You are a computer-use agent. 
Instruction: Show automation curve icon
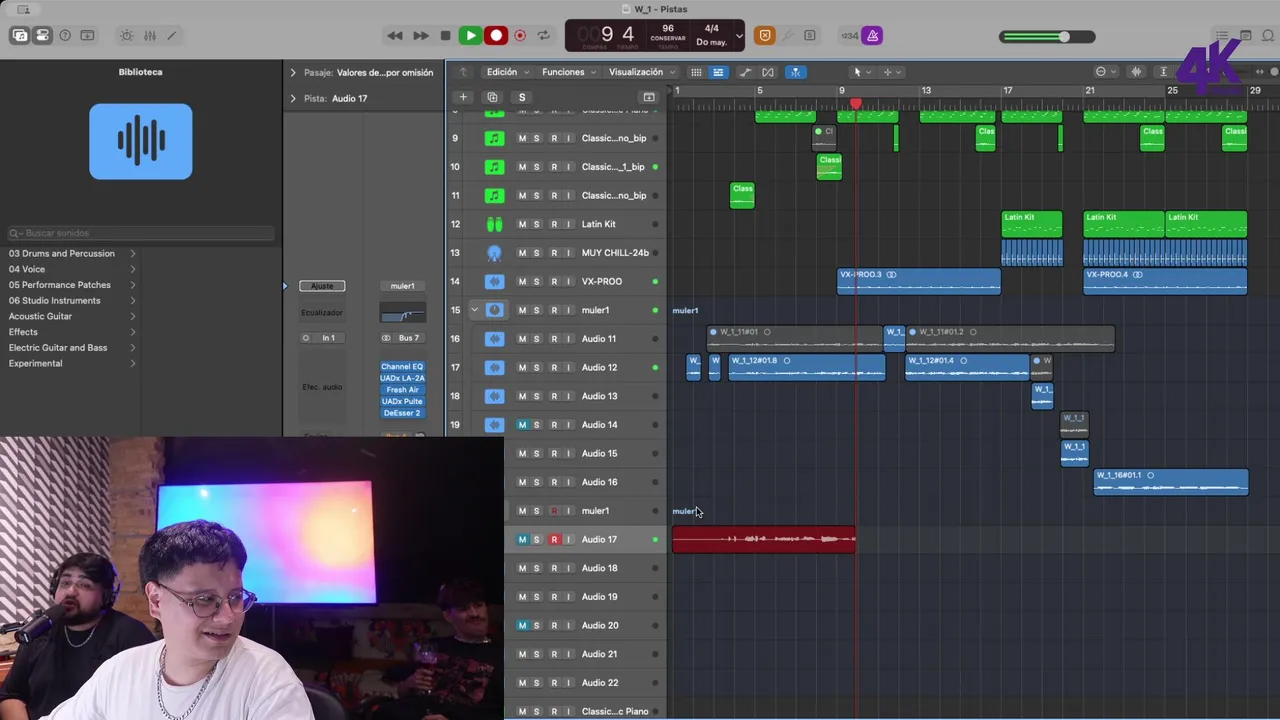pos(745,72)
